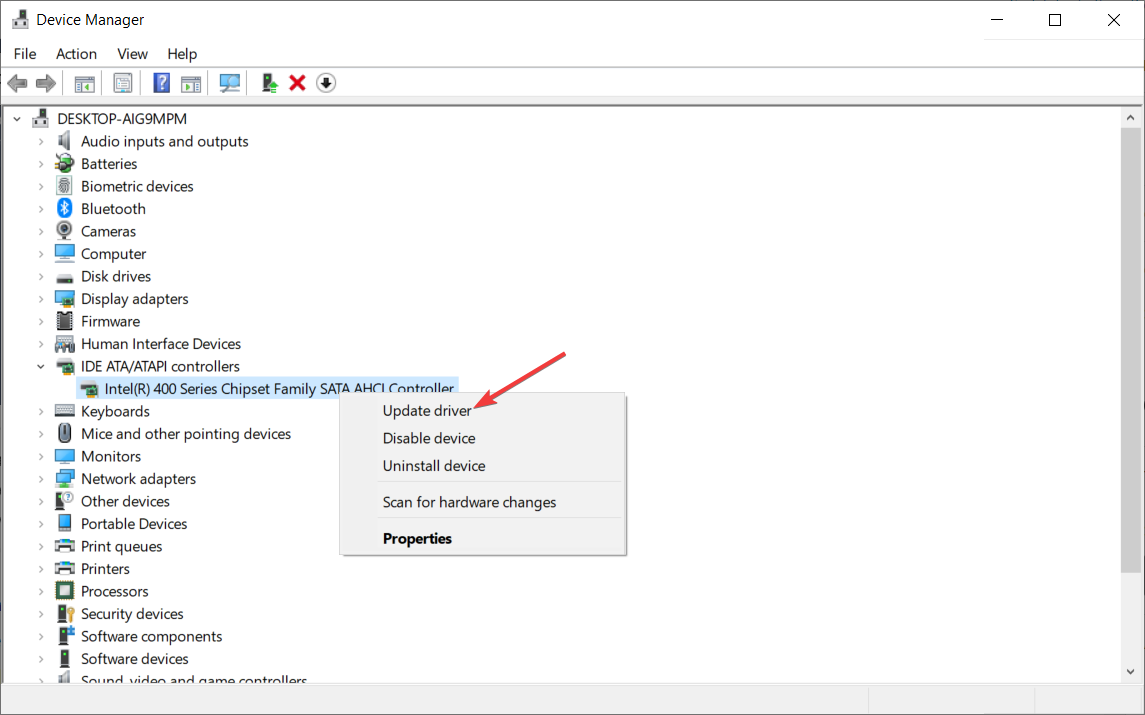Image resolution: width=1145 pixels, height=715 pixels.
Task: Select the printer icon next to Printers
Action: (x=64, y=569)
